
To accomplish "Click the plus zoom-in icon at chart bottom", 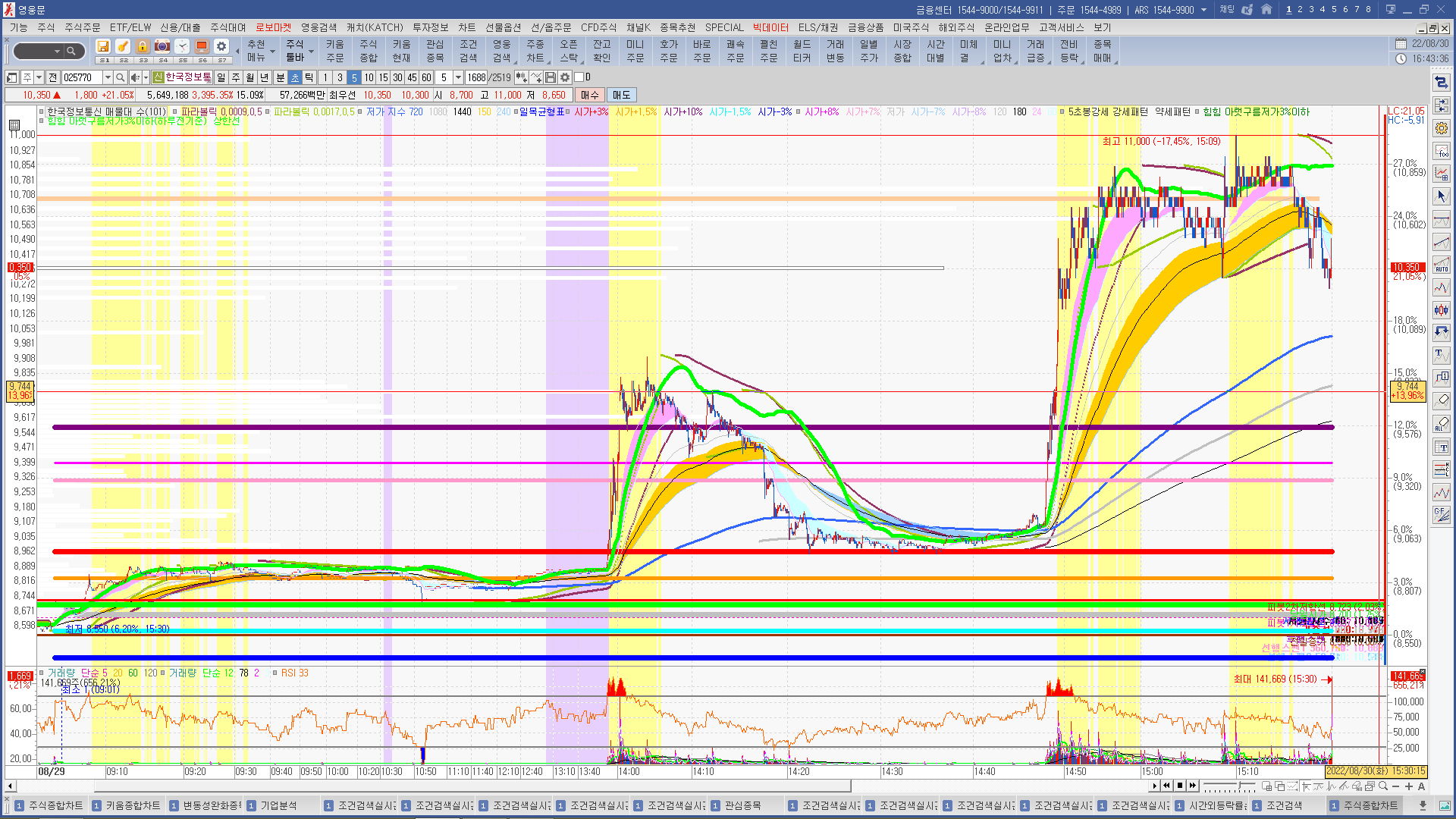I will pos(1409,786).
